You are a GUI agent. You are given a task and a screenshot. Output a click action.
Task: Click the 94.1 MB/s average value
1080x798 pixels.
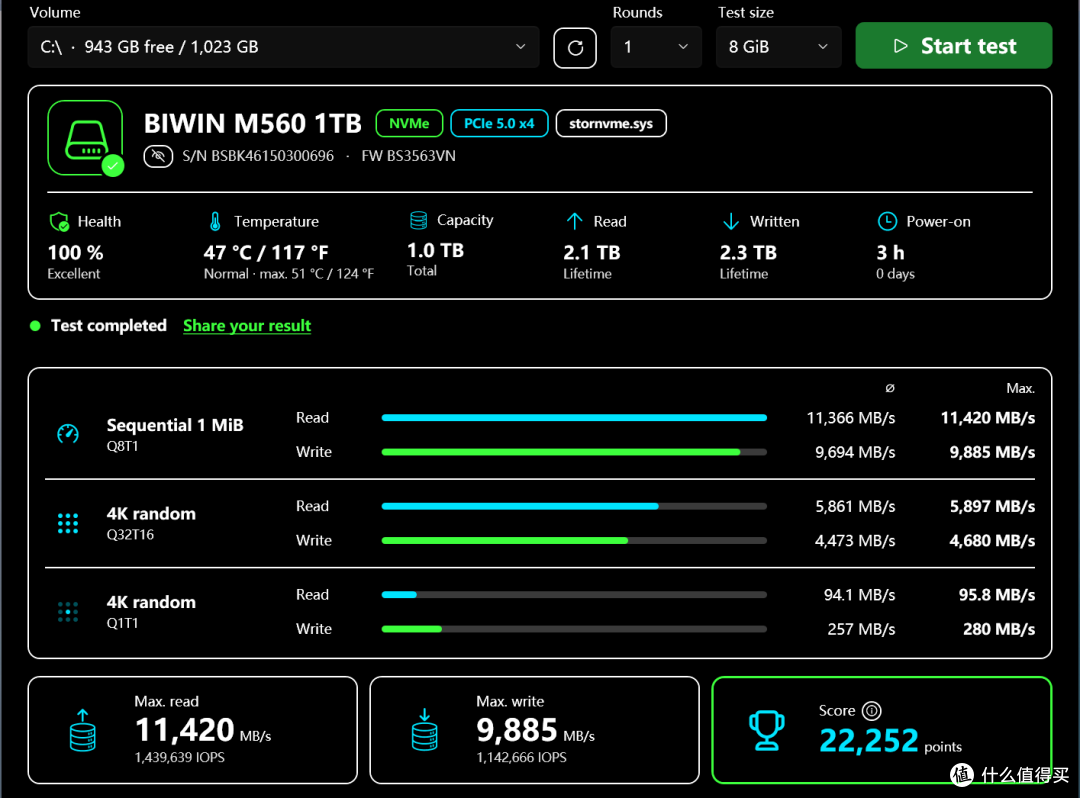(859, 595)
